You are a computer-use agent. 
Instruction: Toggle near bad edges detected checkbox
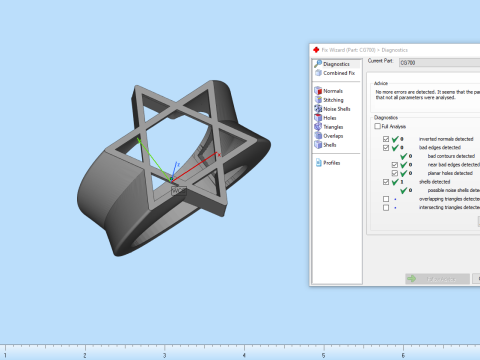click(x=395, y=165)
